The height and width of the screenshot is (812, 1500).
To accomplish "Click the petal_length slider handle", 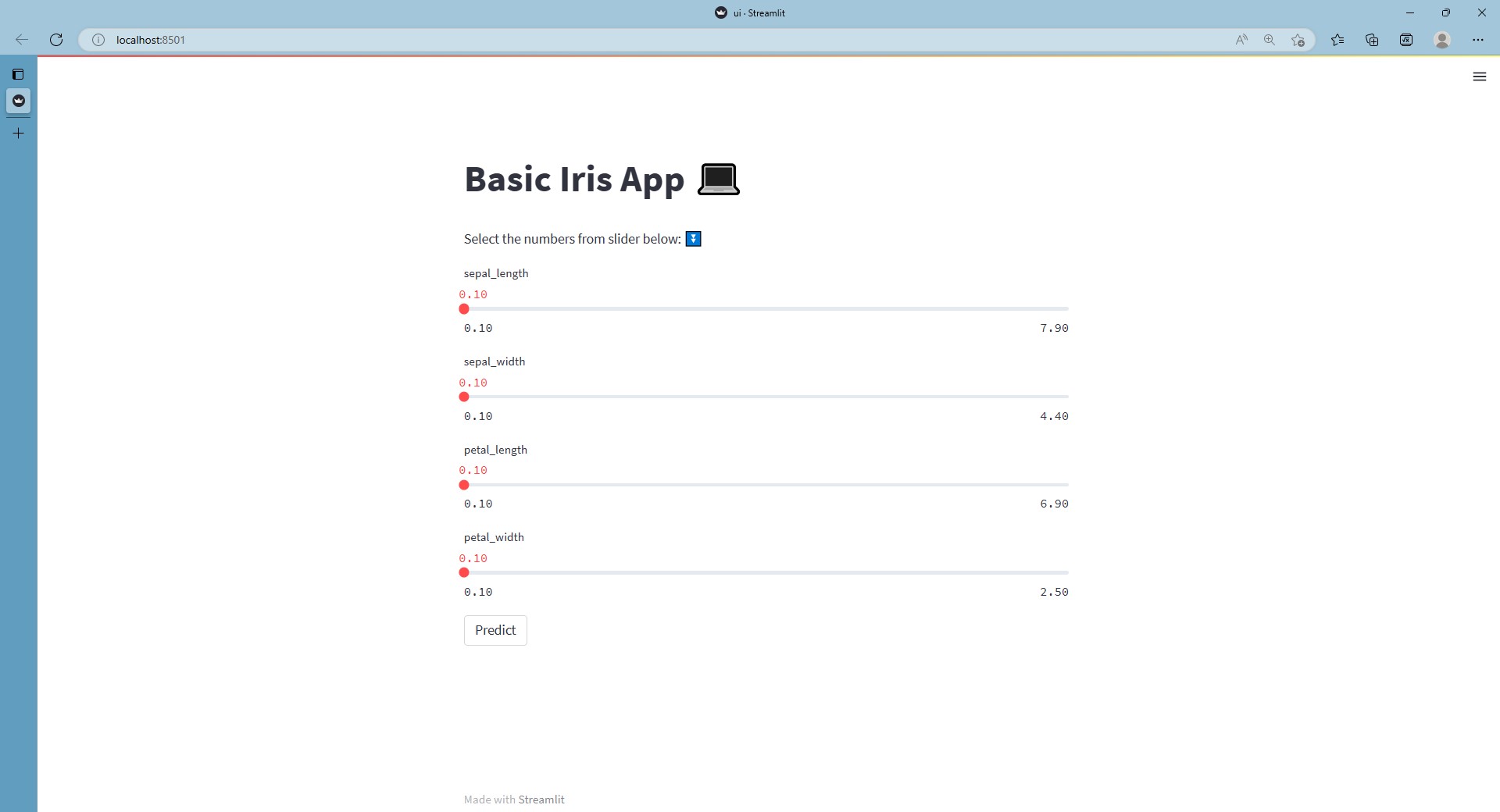I will pyautogui.click(x=464, y=485).
